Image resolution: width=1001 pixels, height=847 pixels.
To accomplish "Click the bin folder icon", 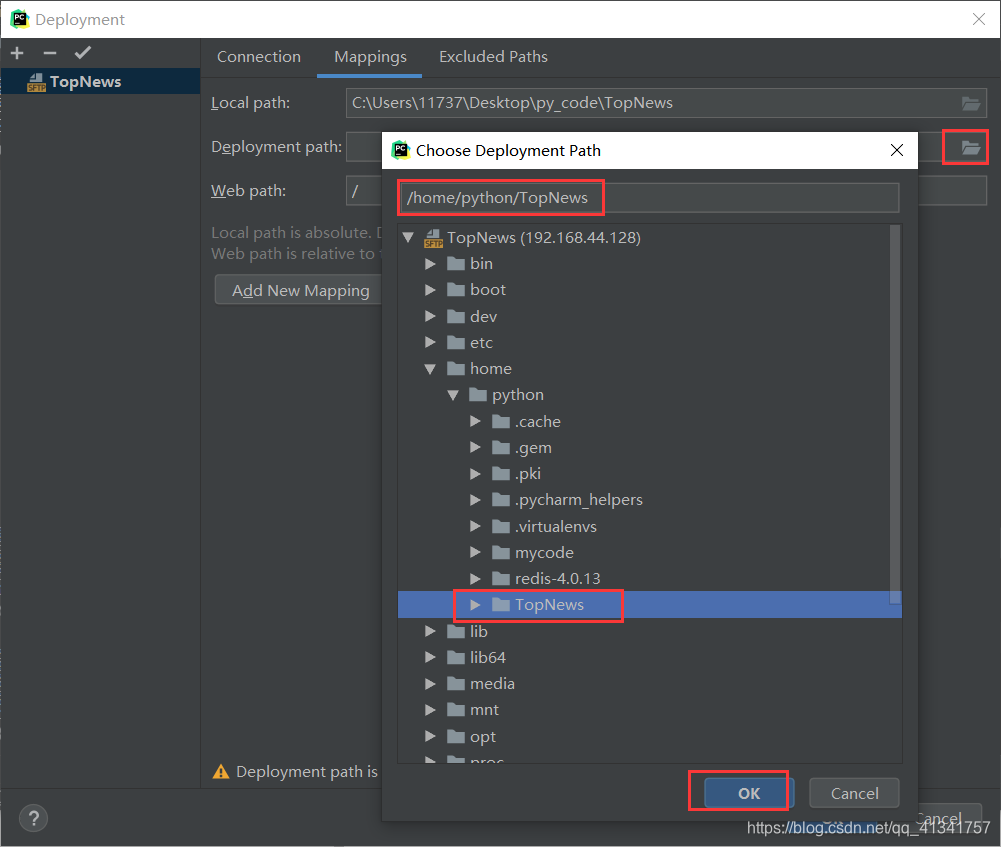I will 456,264.
